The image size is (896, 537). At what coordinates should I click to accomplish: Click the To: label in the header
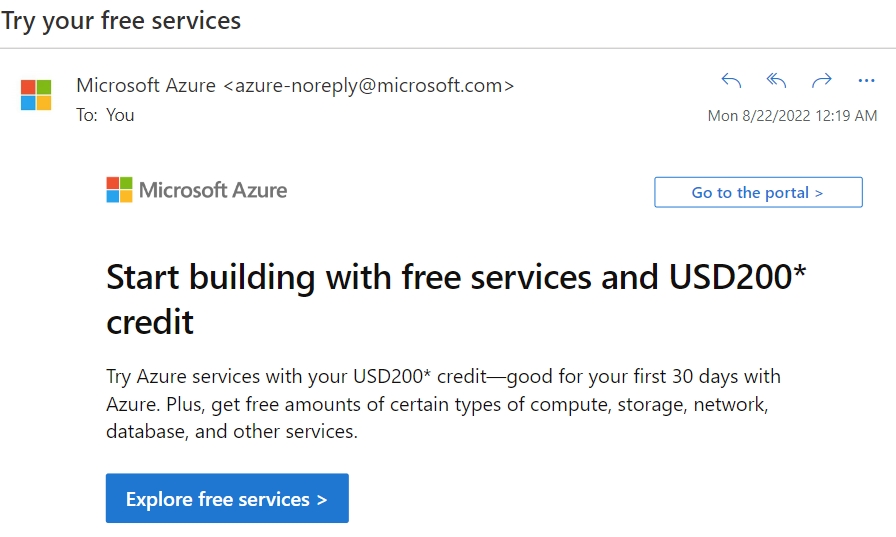(x=87, y=115)
